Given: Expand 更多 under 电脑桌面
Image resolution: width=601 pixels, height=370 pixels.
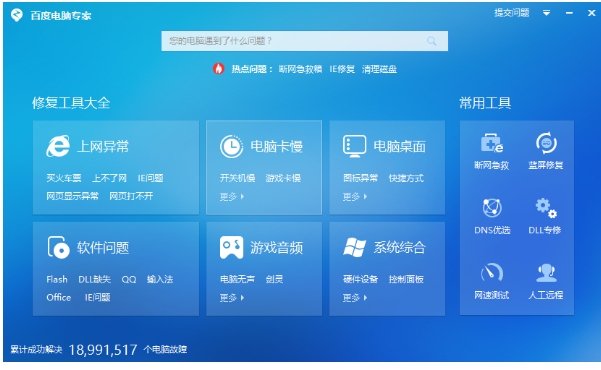Looking at the screenshot, I should [355, 197].
